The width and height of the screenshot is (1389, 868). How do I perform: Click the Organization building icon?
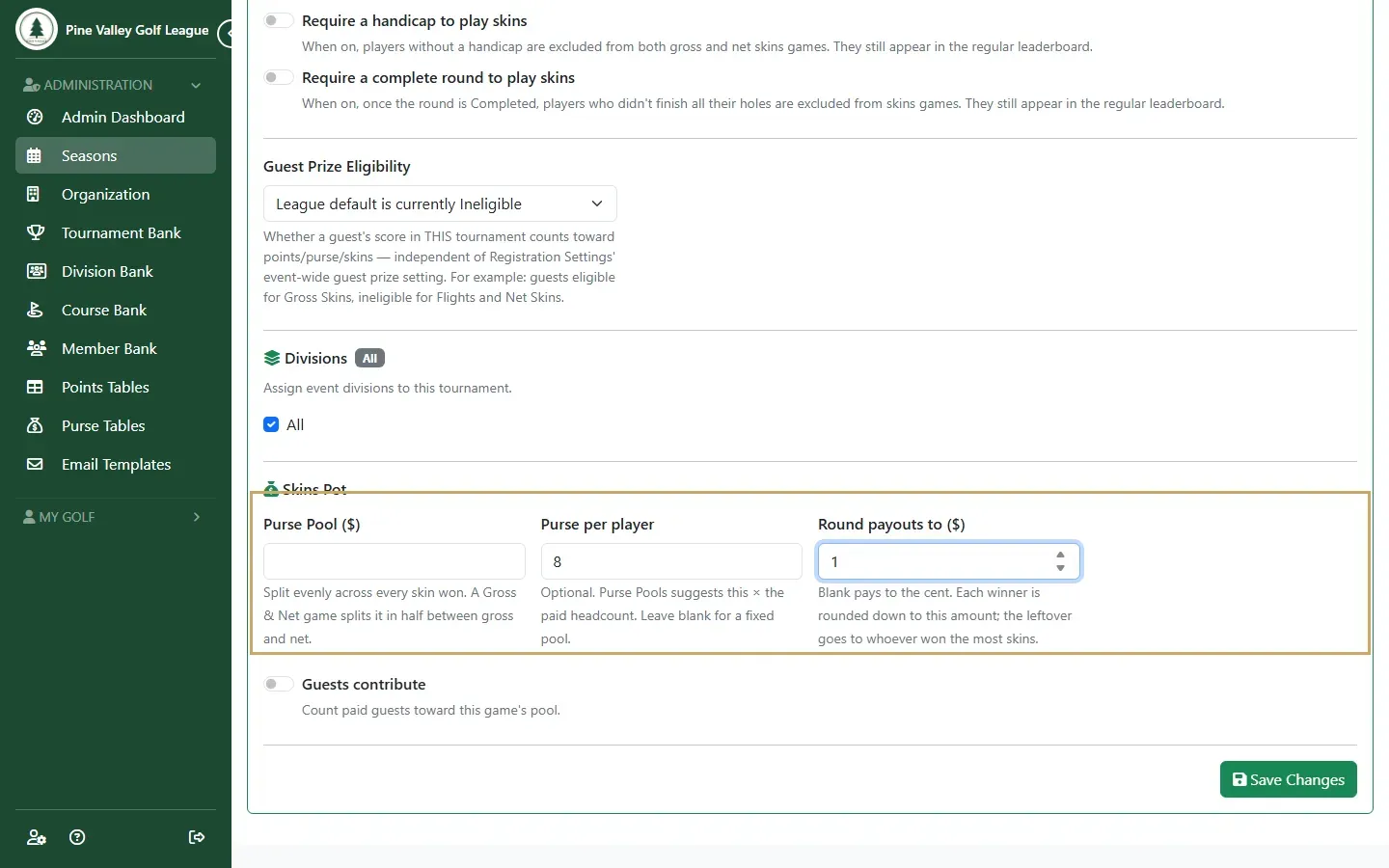tap(34, 194)
